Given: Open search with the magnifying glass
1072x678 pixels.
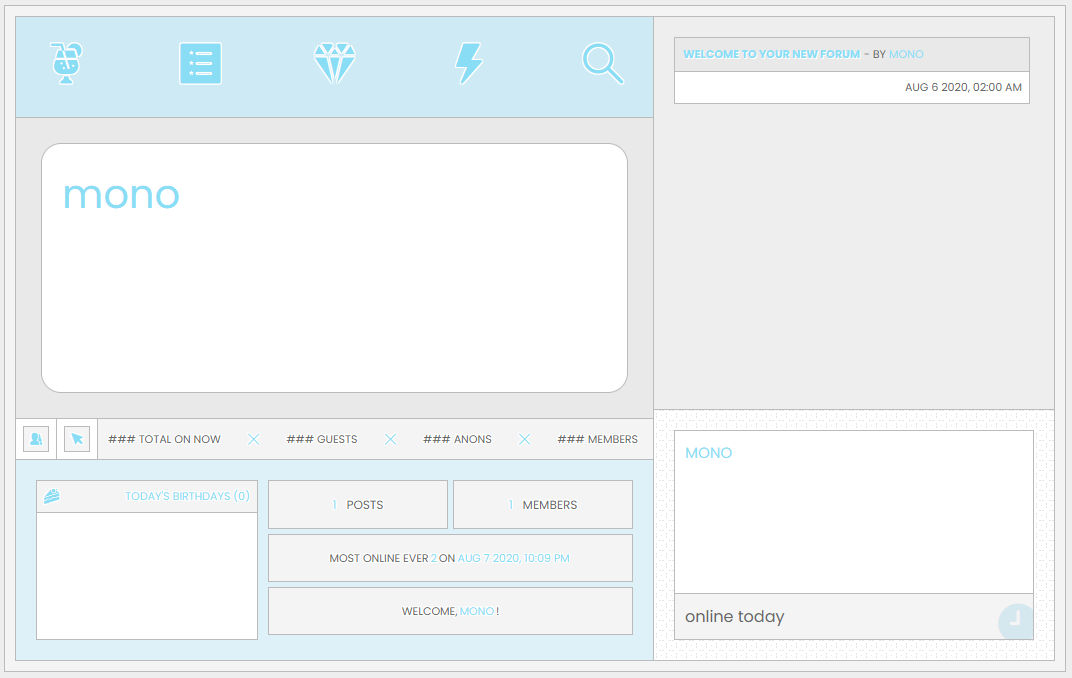Looking at the screenshot, I should (x=602, y=64).
